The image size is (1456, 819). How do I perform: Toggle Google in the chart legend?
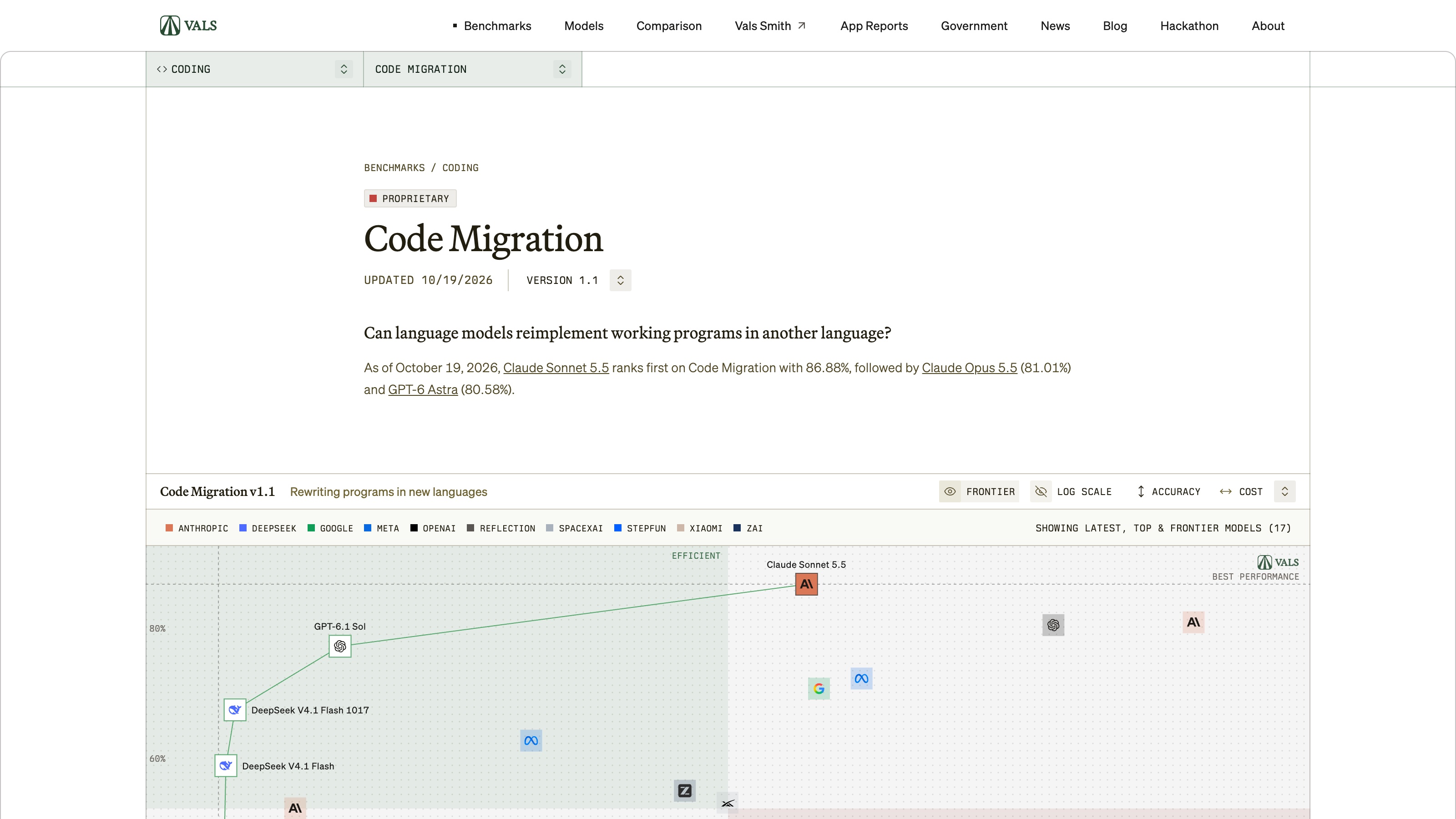[x=330, y=528]
